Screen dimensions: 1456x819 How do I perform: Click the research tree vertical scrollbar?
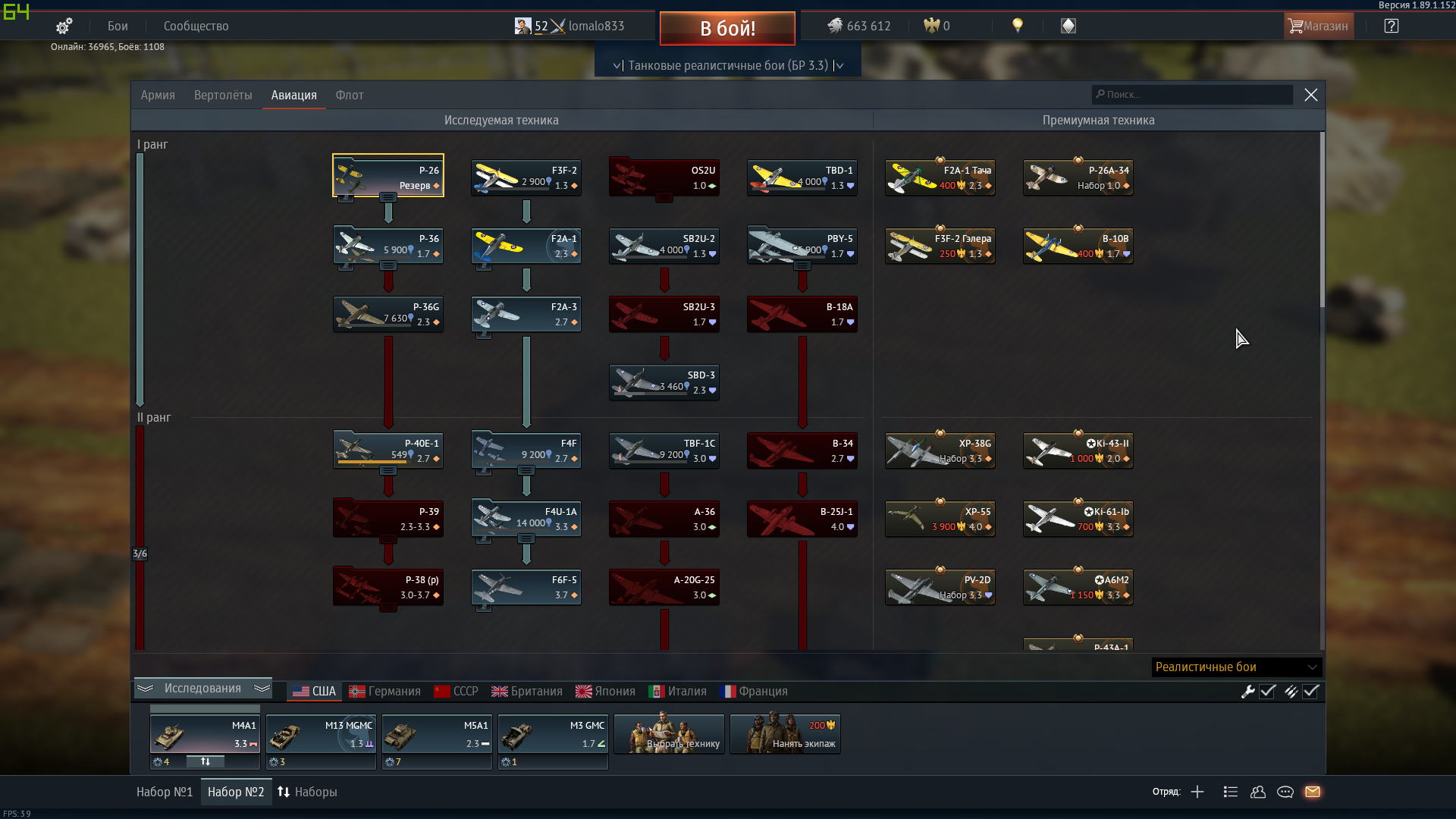point(1323,220)
